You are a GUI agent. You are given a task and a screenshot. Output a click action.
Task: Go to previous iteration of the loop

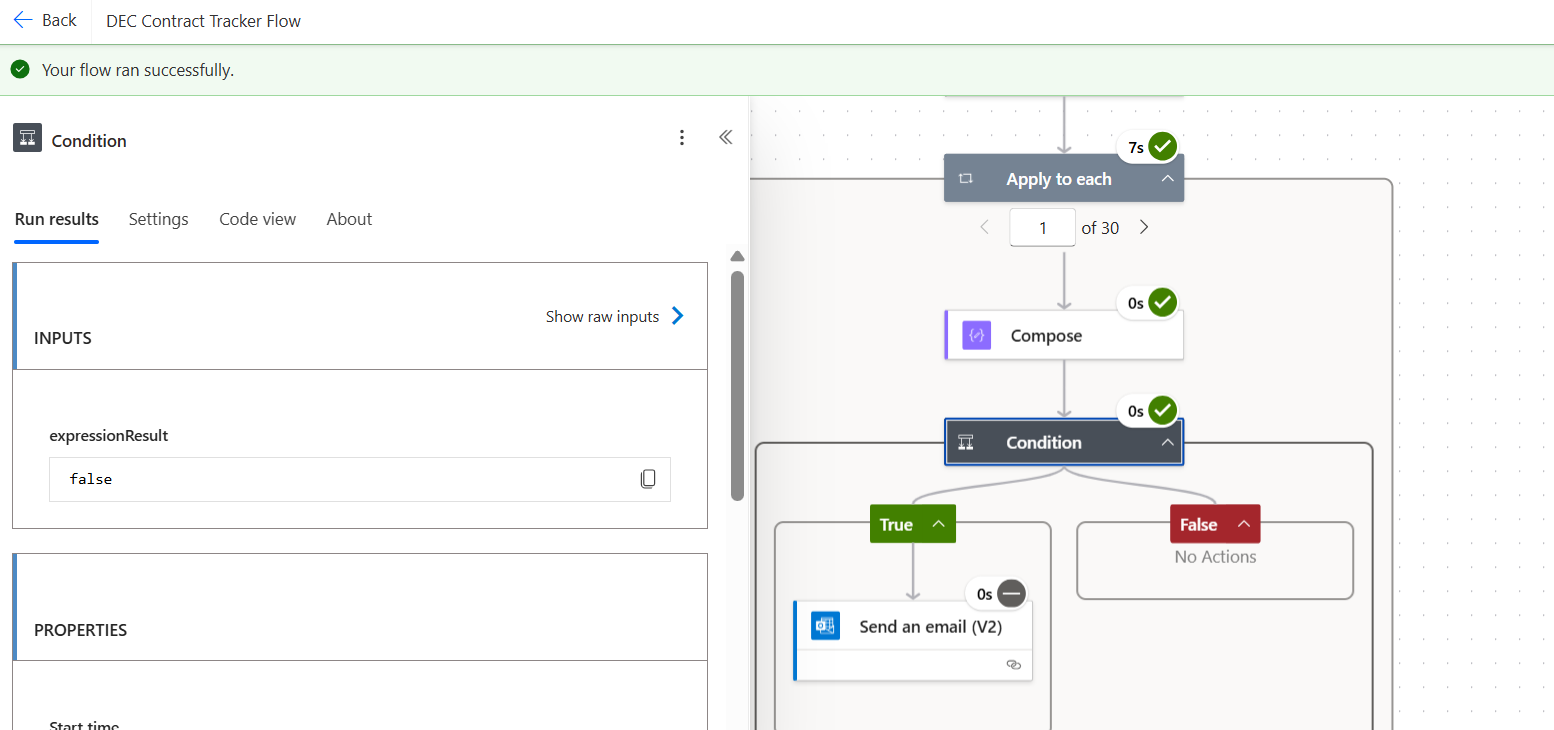coord(984,227)
